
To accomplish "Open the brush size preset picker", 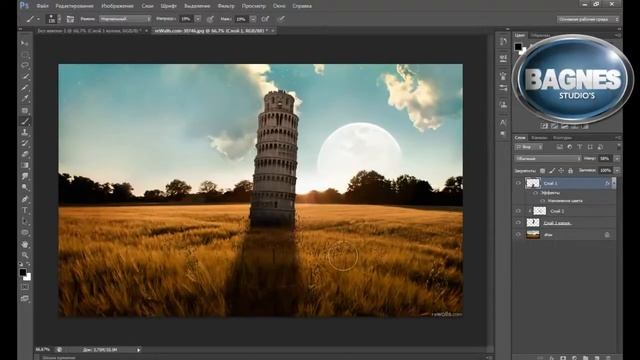I will click(x=53, y=19).
